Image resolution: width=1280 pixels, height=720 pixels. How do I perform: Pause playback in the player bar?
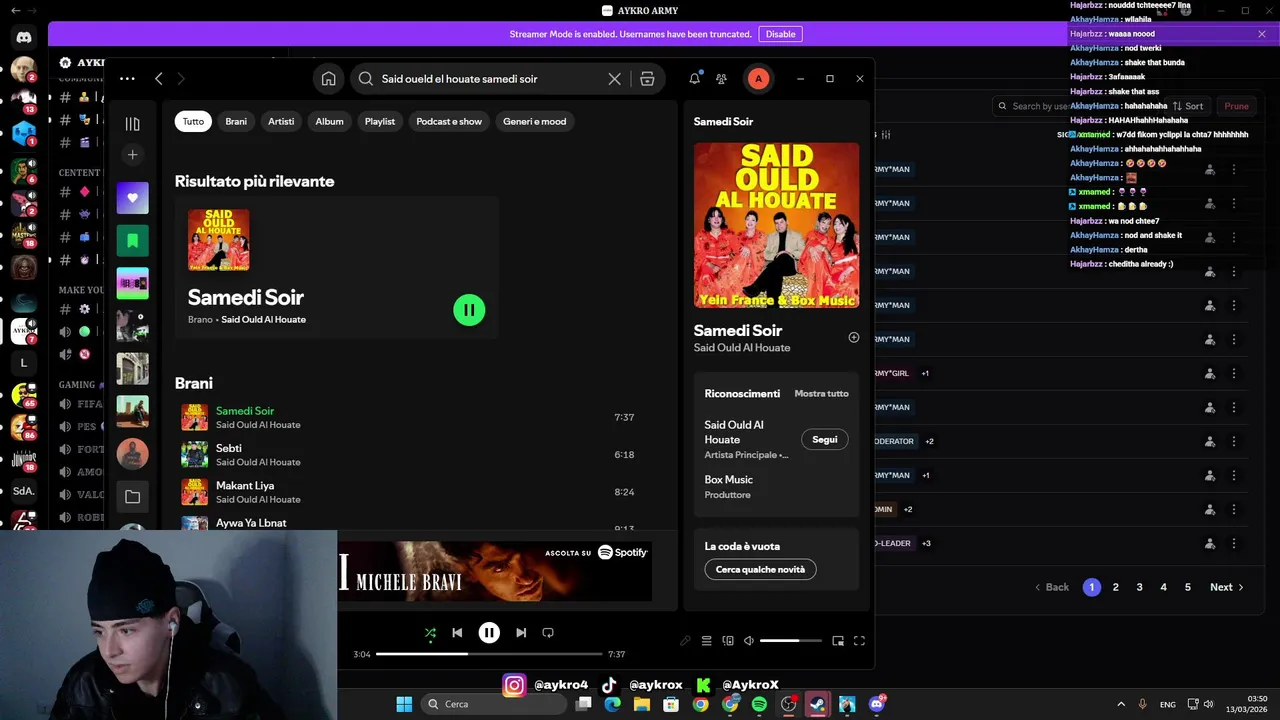tap(489, 633)
